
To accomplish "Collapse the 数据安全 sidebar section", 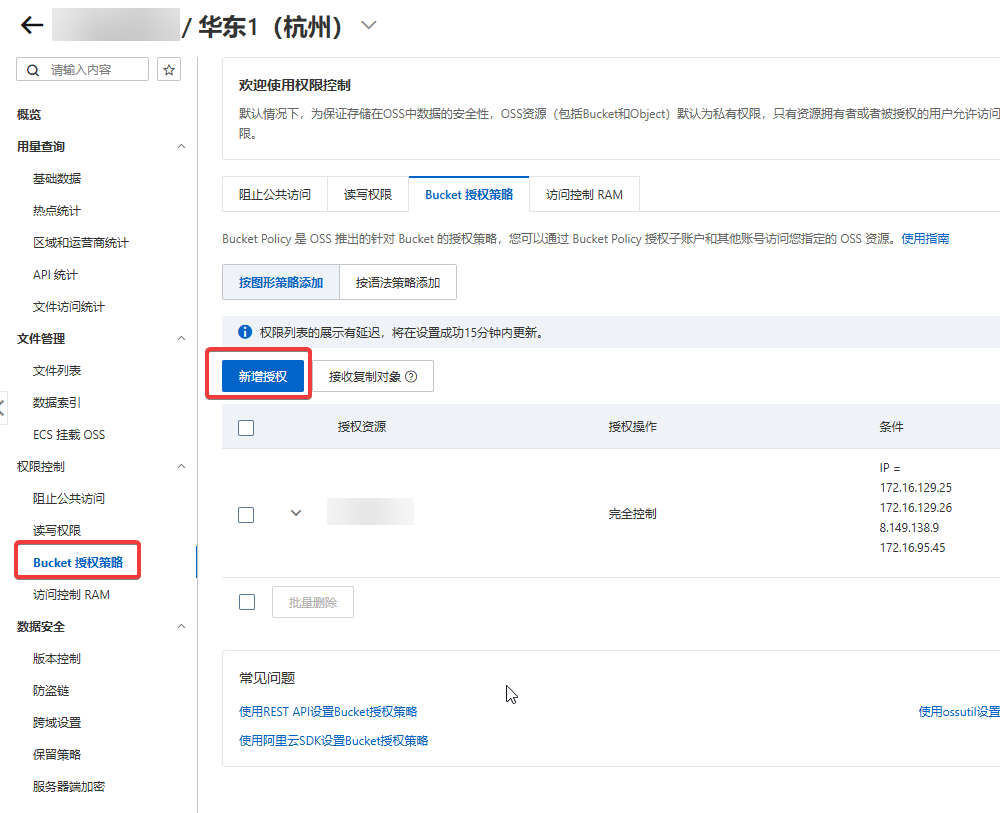I will 181,626.
